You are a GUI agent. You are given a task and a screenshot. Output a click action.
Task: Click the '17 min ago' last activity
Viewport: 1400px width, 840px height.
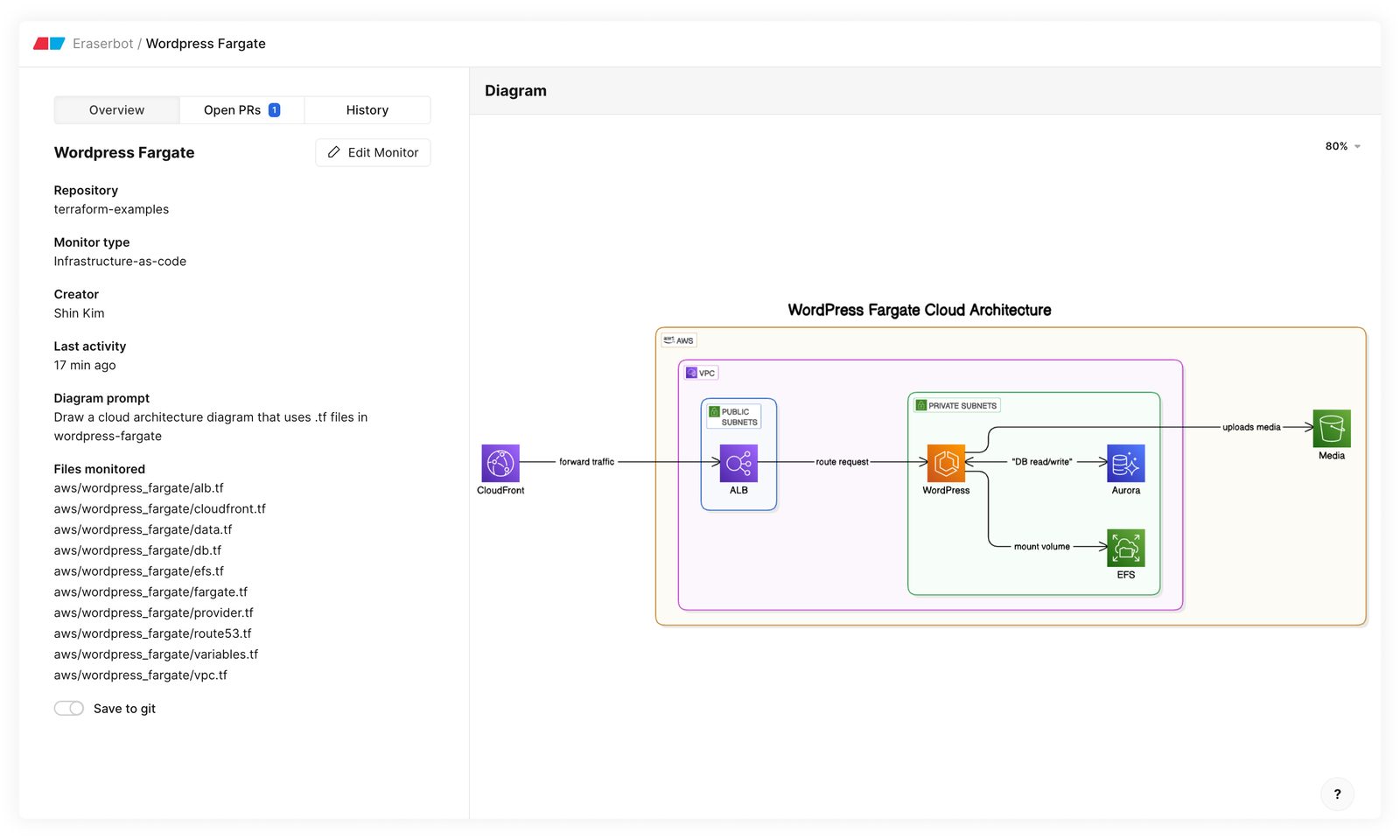[85, 366]
